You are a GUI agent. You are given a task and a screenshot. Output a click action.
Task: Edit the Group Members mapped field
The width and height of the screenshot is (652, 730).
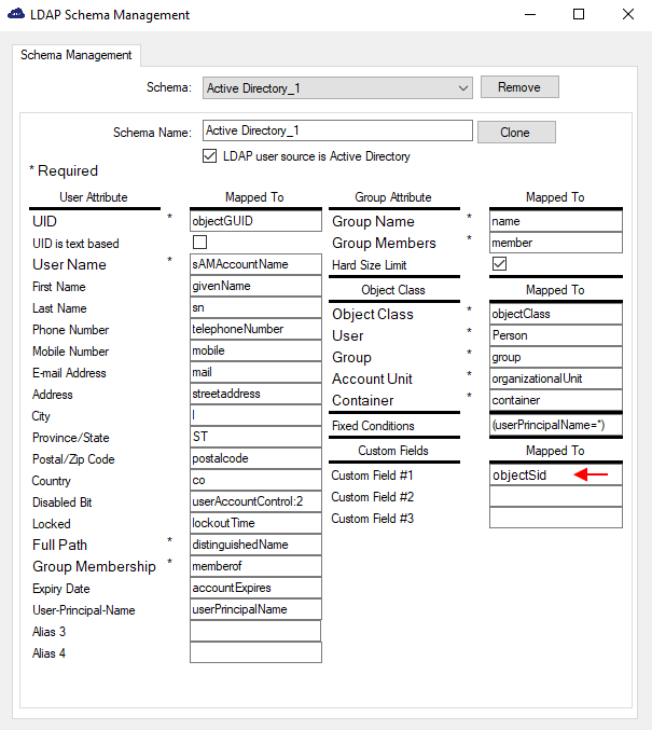point(555,243)
